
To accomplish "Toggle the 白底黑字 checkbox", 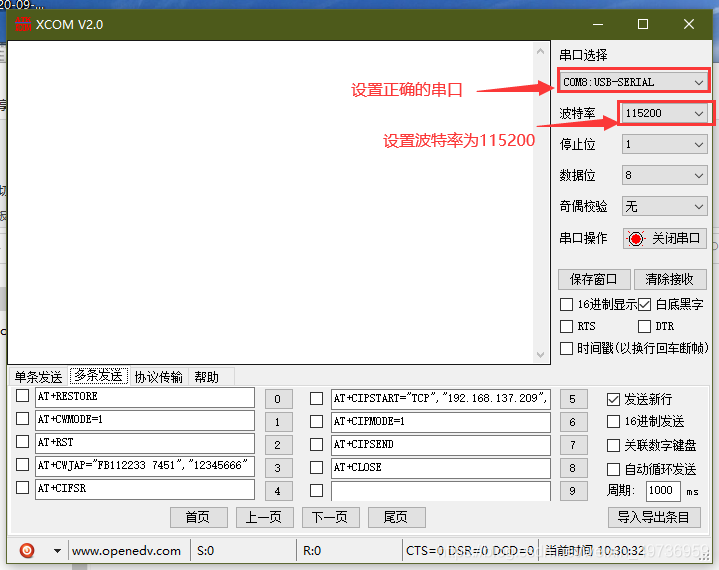I will [644, 304].
